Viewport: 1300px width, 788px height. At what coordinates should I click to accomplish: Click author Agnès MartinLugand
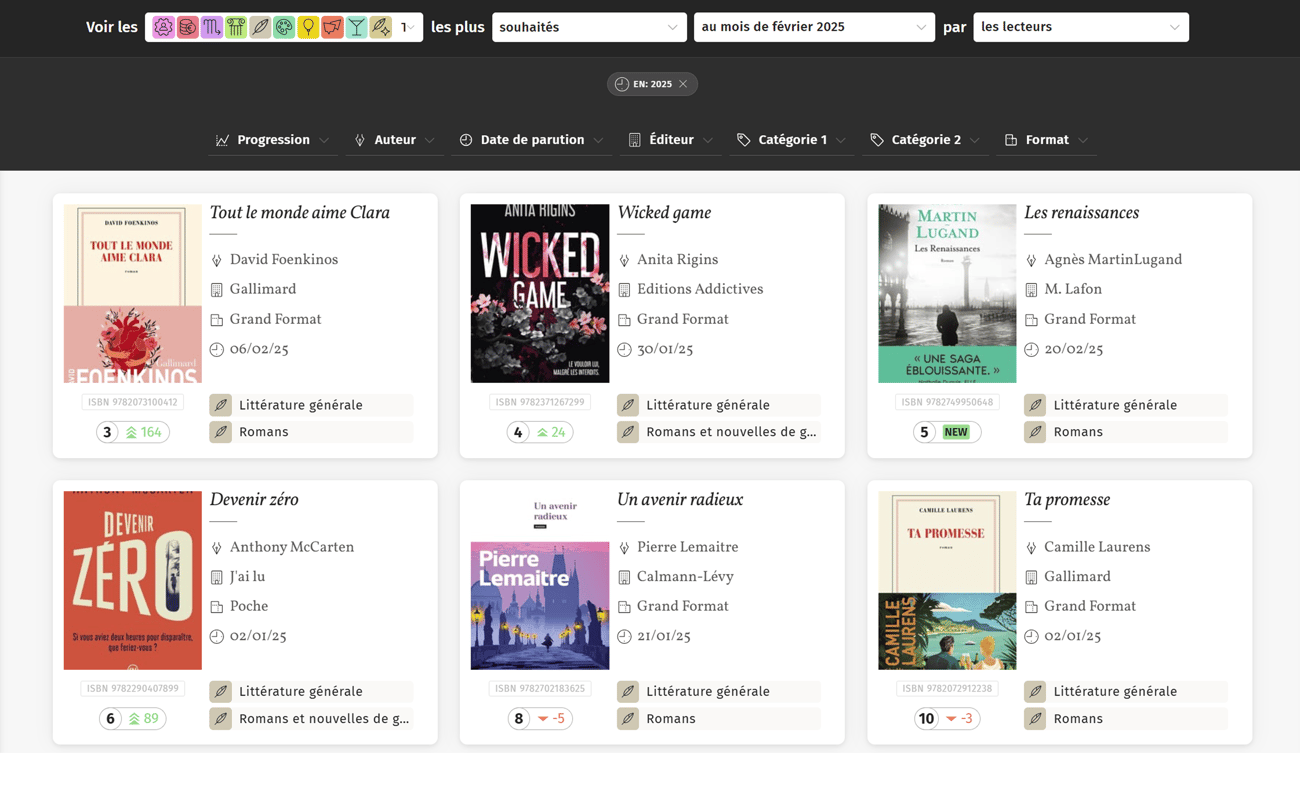(x=1113, y=260)
